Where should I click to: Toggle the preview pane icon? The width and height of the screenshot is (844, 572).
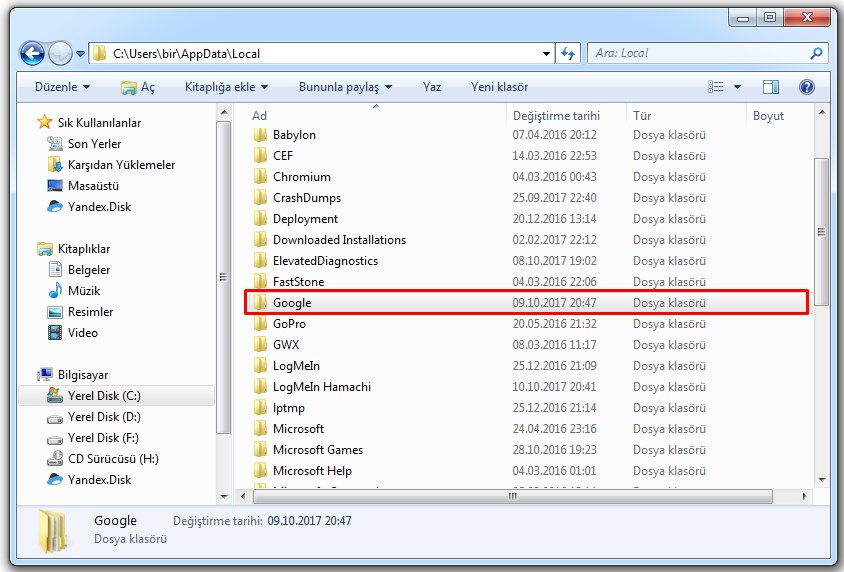(771, 87)
